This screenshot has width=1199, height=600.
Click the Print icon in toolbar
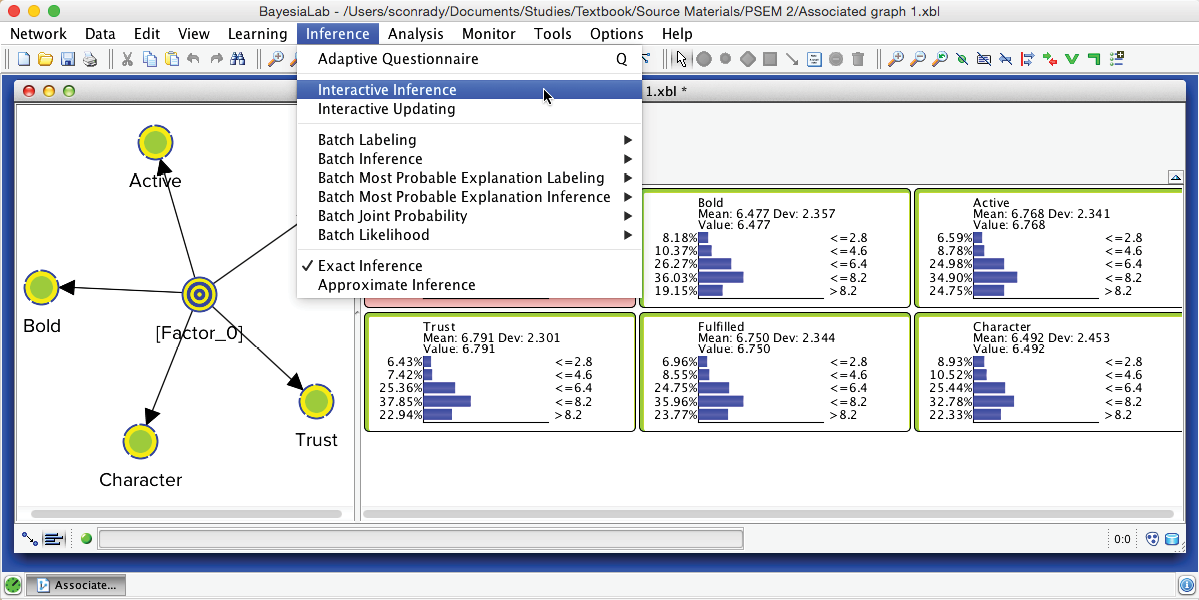click(90, 59)
